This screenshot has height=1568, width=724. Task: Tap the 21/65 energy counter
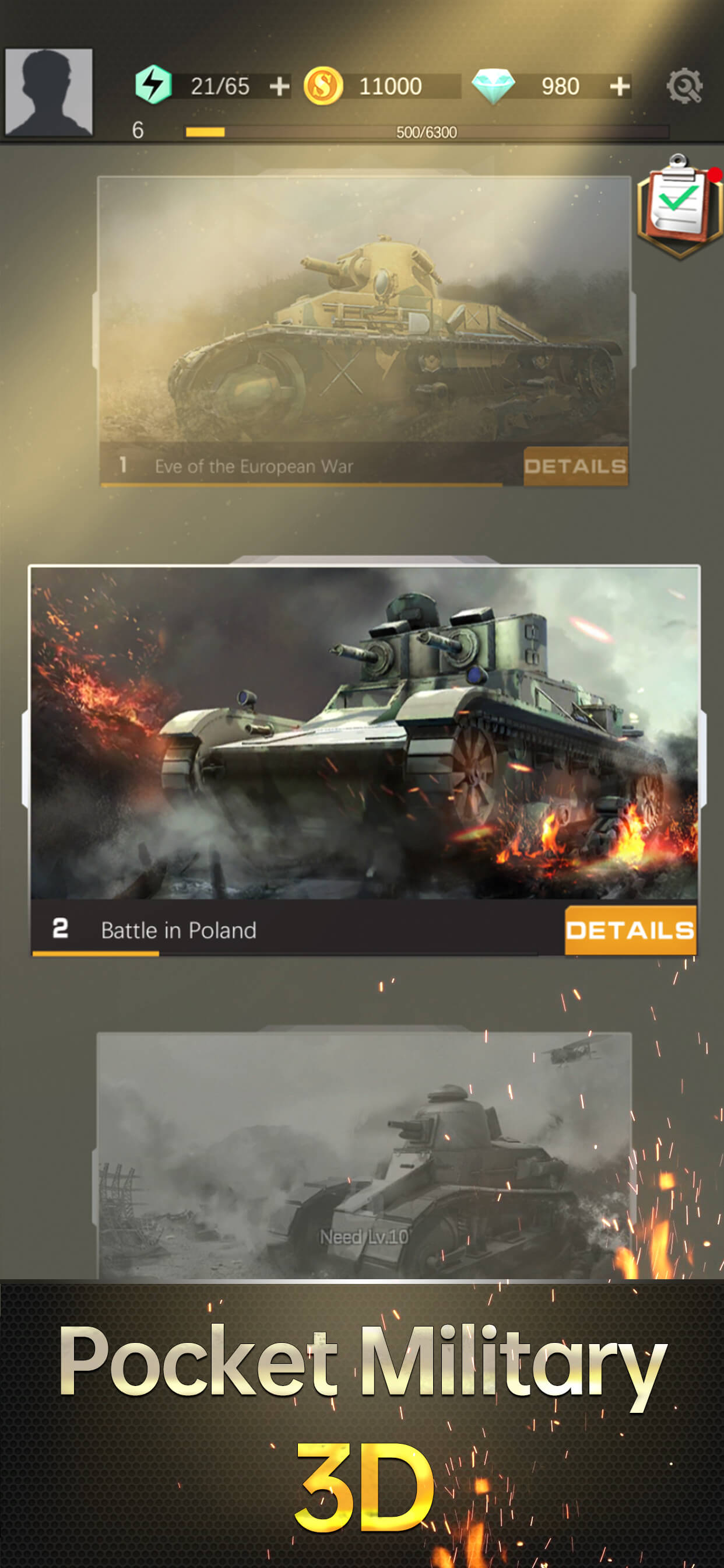click(220, 86)
